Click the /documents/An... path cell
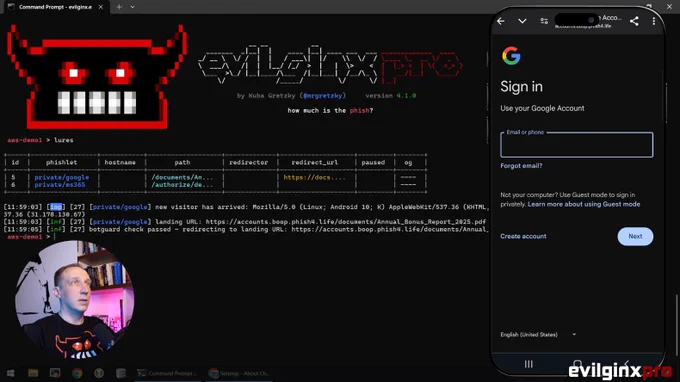This screenshot has height=382, width=680. (182, 177)
